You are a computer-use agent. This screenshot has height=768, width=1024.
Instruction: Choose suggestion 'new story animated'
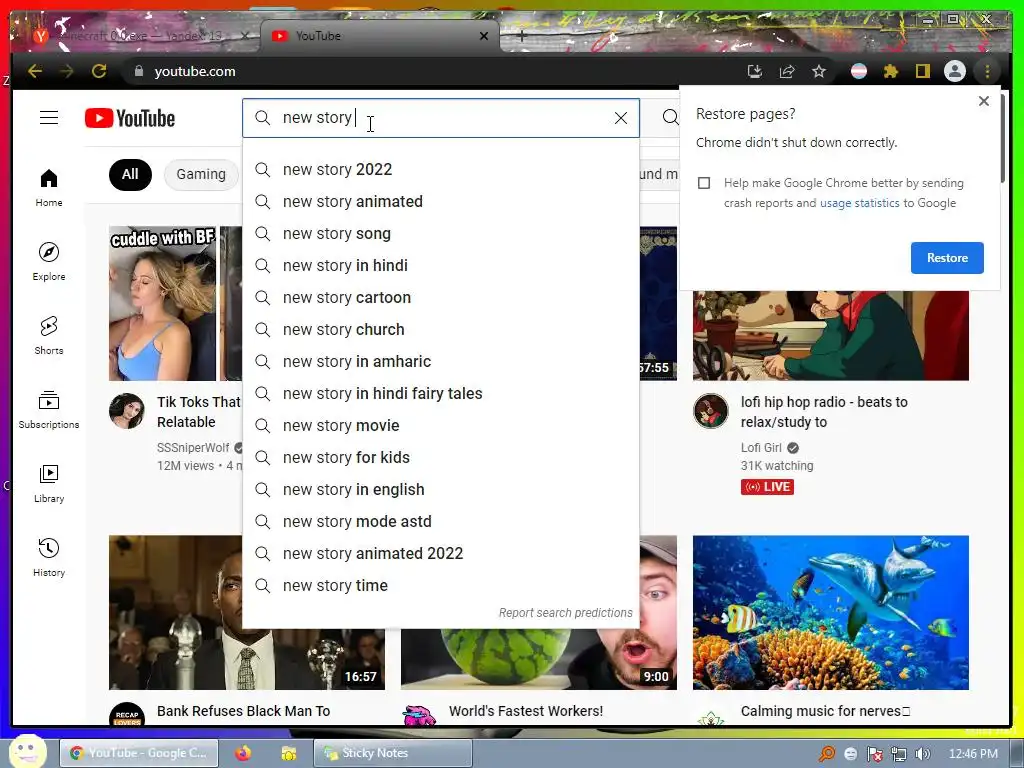coord(441,202)
